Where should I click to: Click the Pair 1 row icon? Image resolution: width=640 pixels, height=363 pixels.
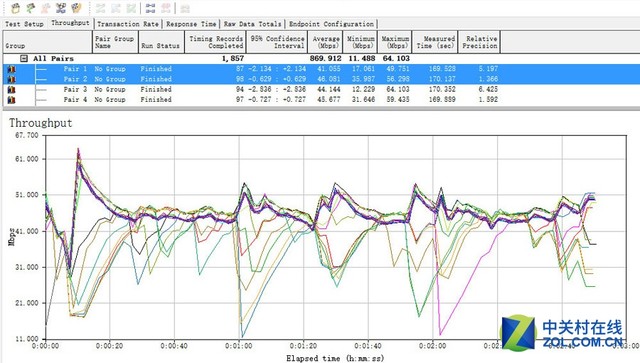11,69
